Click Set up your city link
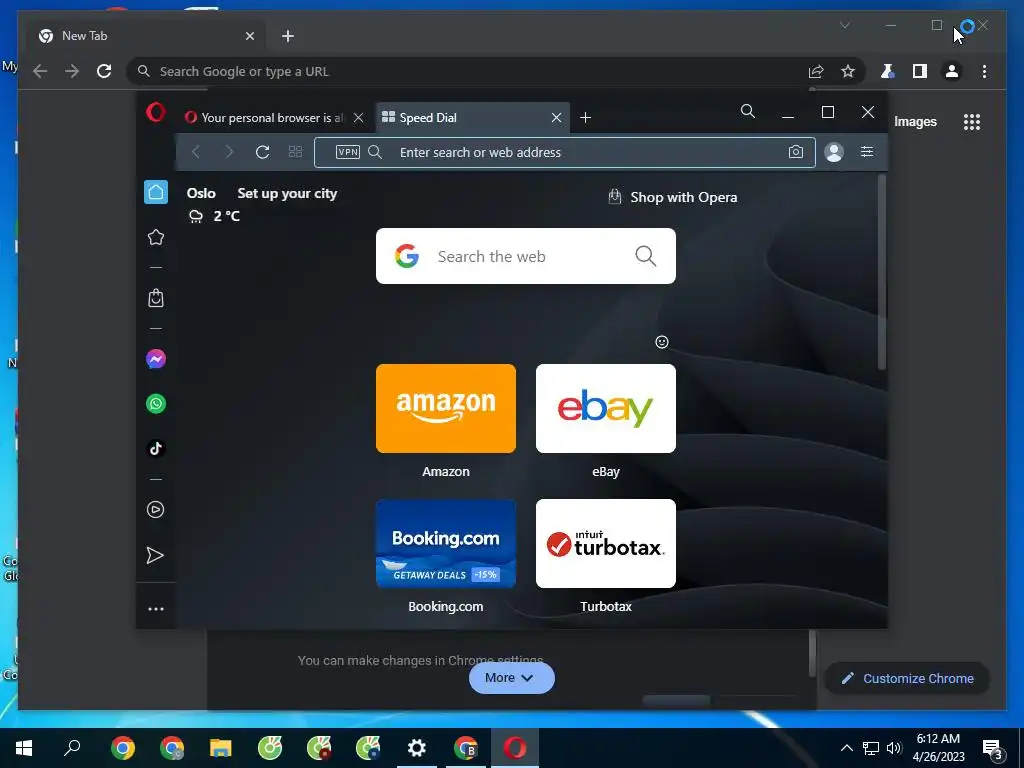Screen dimensions: 1024x768 click(x=287, y=193)
